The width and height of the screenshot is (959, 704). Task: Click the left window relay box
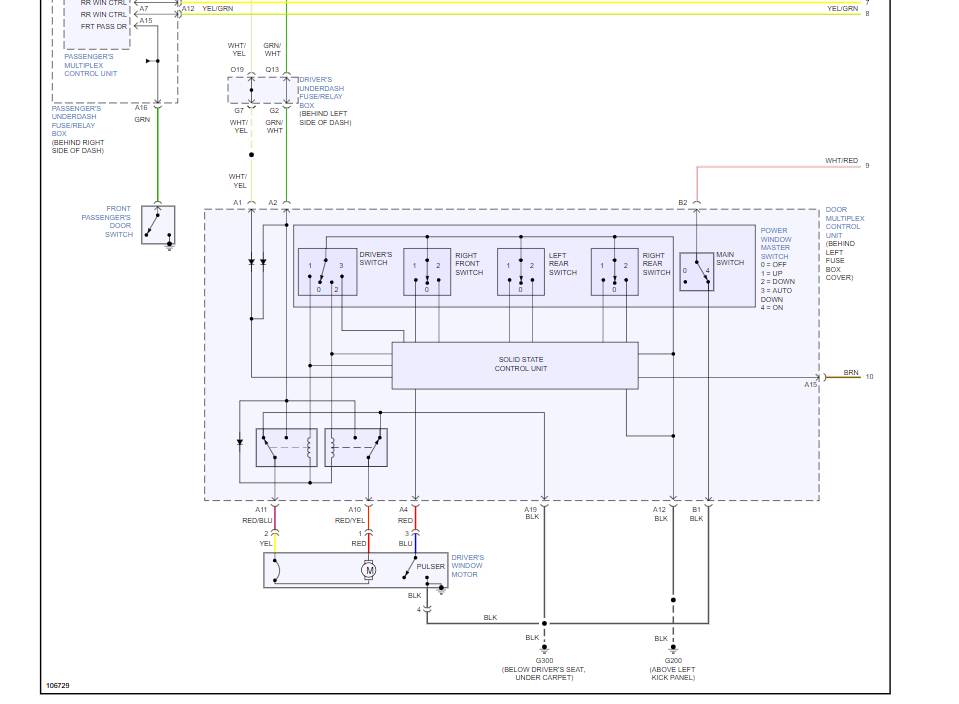[x=286, y=448]
